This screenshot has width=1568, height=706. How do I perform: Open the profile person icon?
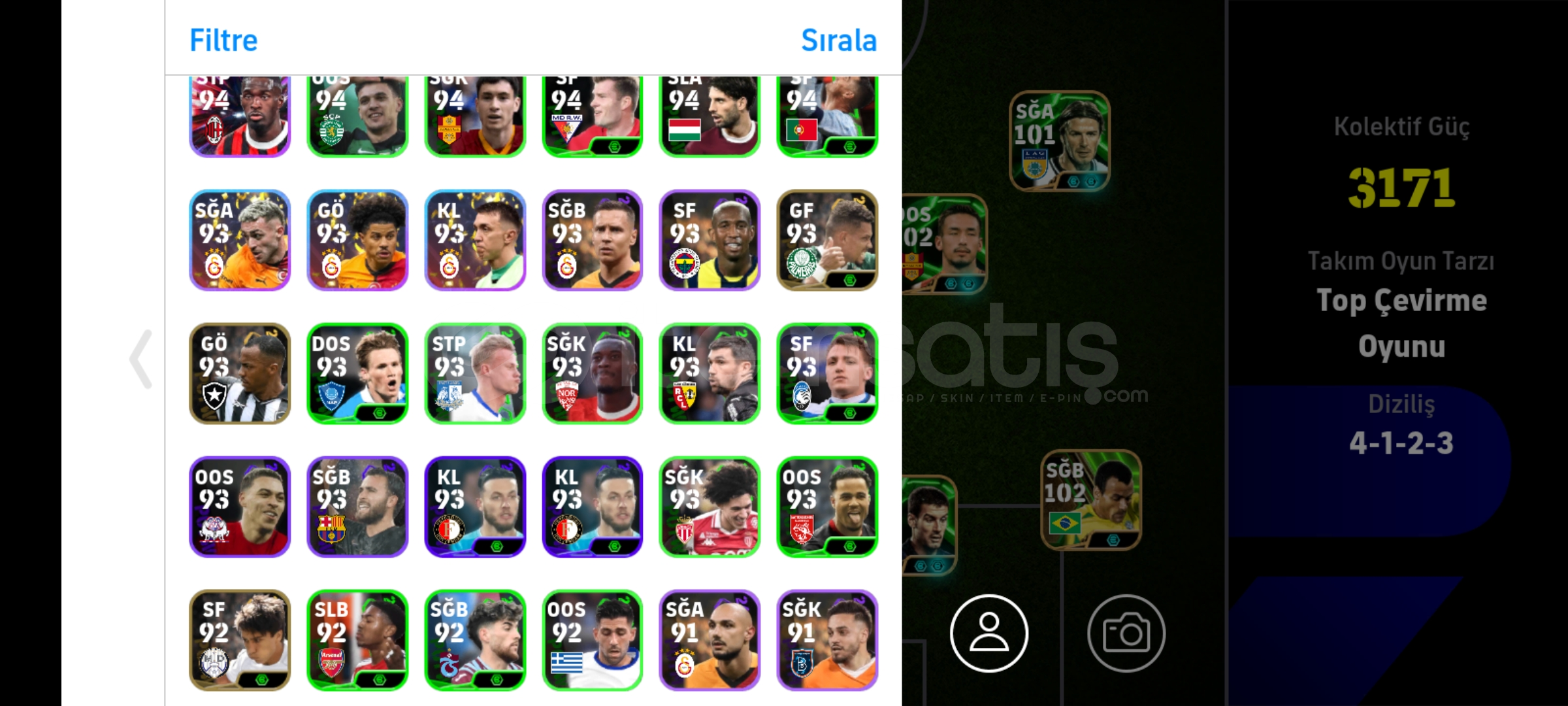[989, 633]
